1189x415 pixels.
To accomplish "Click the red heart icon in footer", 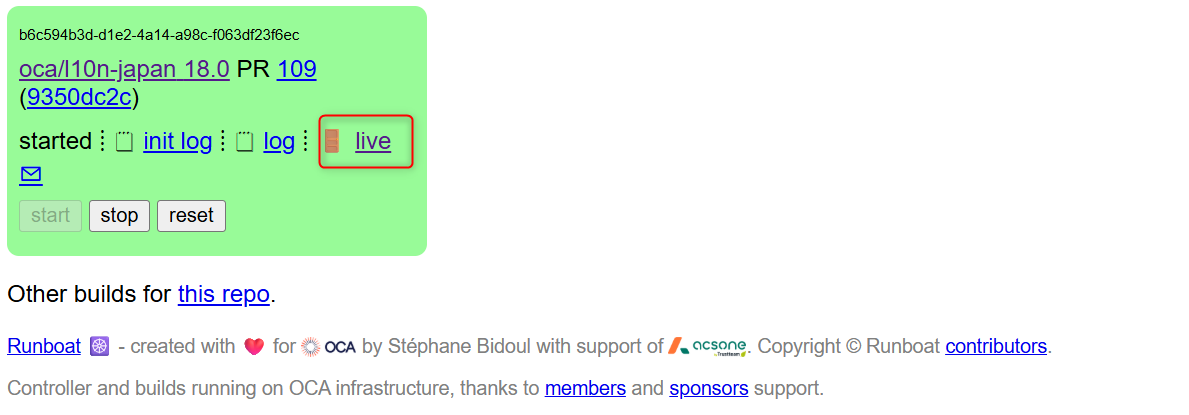I will 254,347.
